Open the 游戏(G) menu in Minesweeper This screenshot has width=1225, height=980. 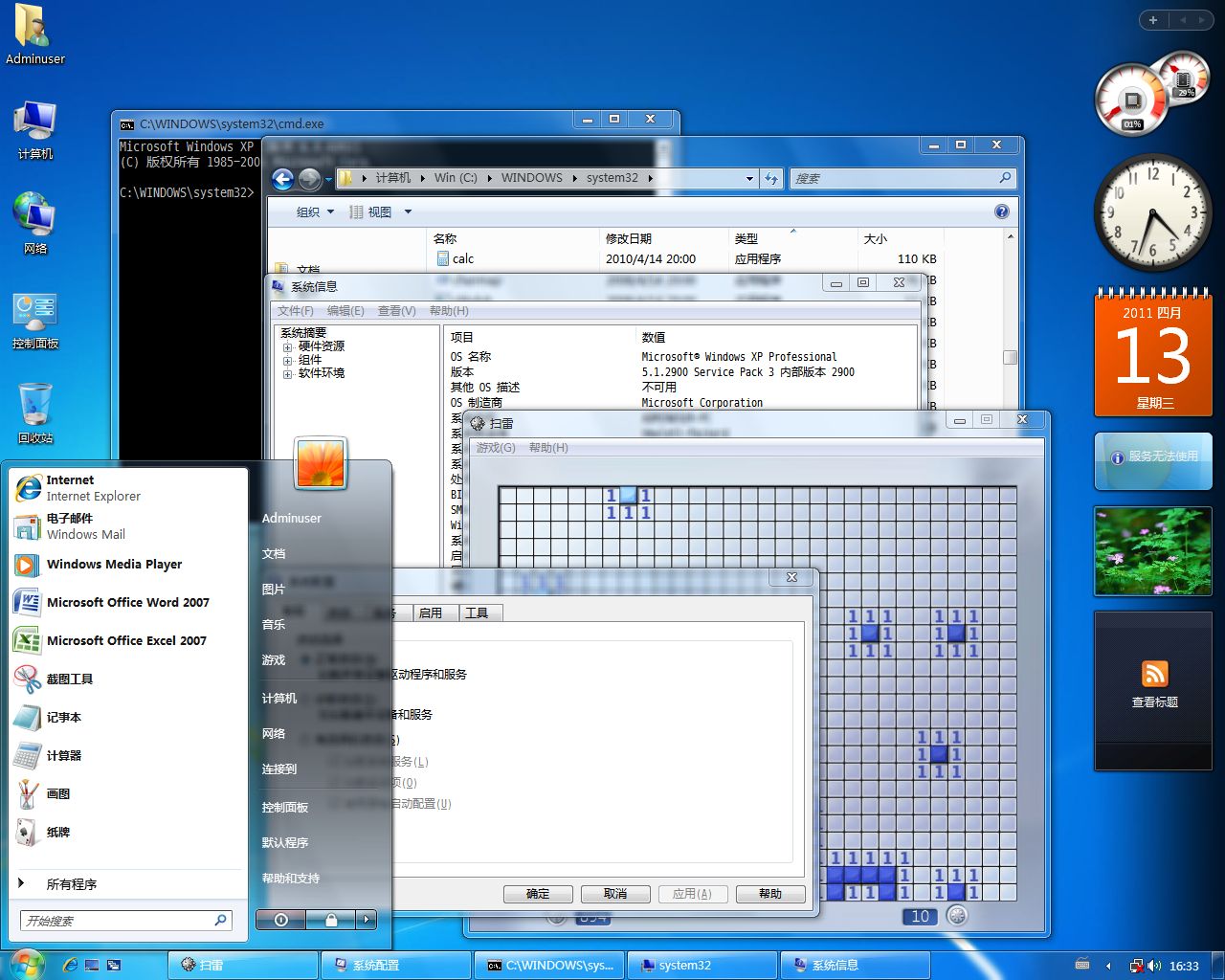(496, 448)
